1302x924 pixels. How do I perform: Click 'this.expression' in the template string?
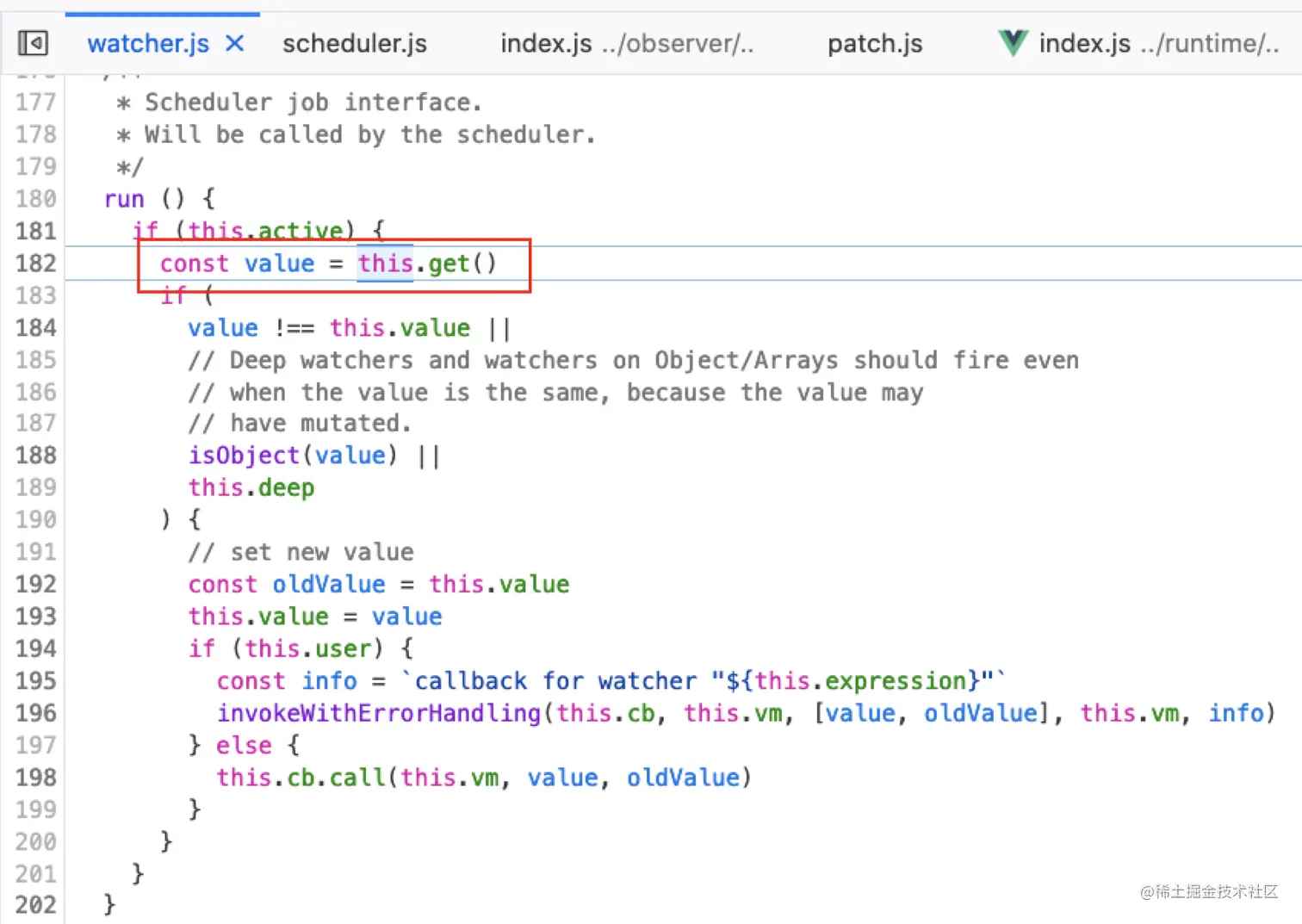[x=861, y=681]
